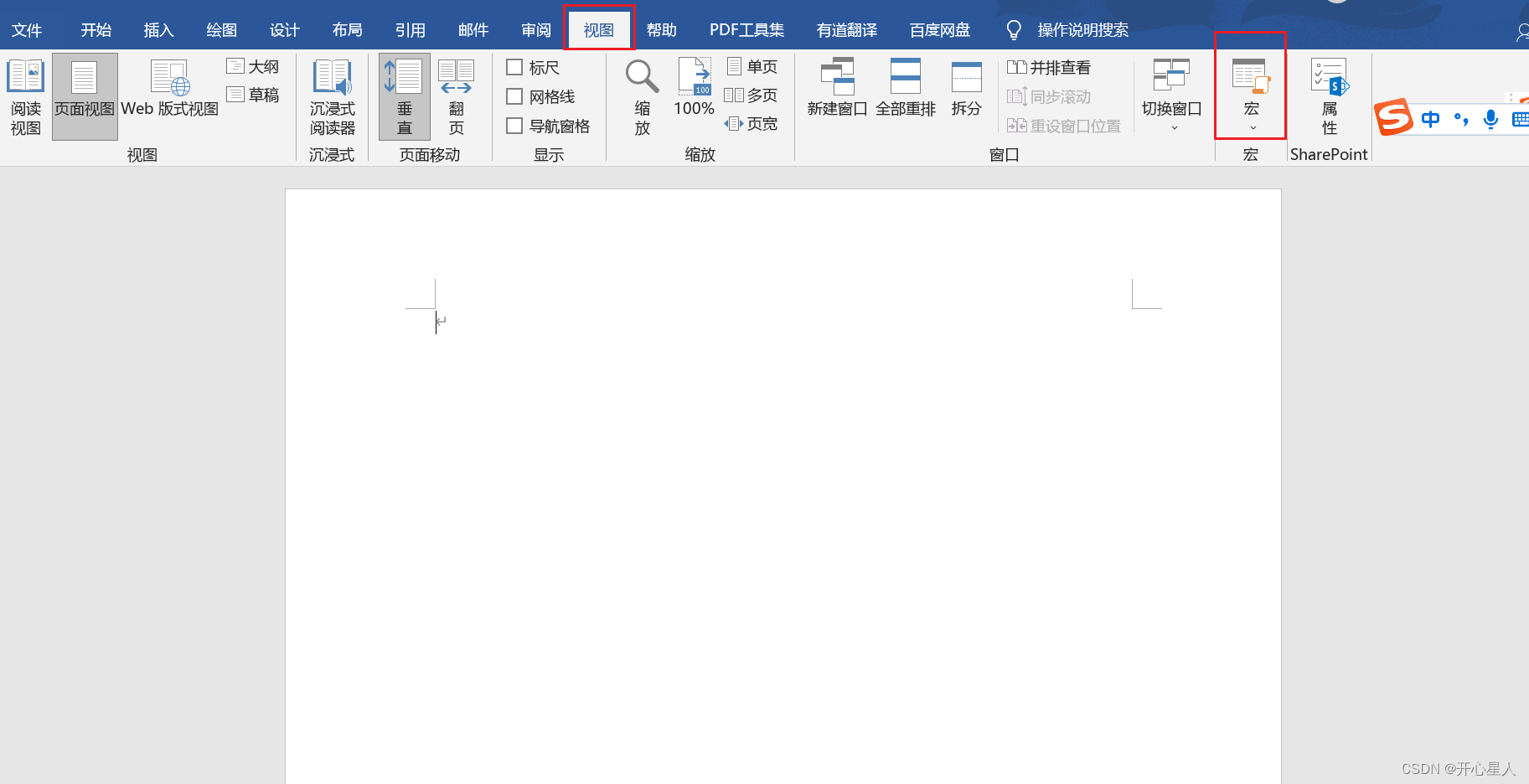Screen dimensions: 1529x784
Task: Launch Immersive Reader (沉浸式阅读器)
Action: pyautogui.click(x=333, y=96)
